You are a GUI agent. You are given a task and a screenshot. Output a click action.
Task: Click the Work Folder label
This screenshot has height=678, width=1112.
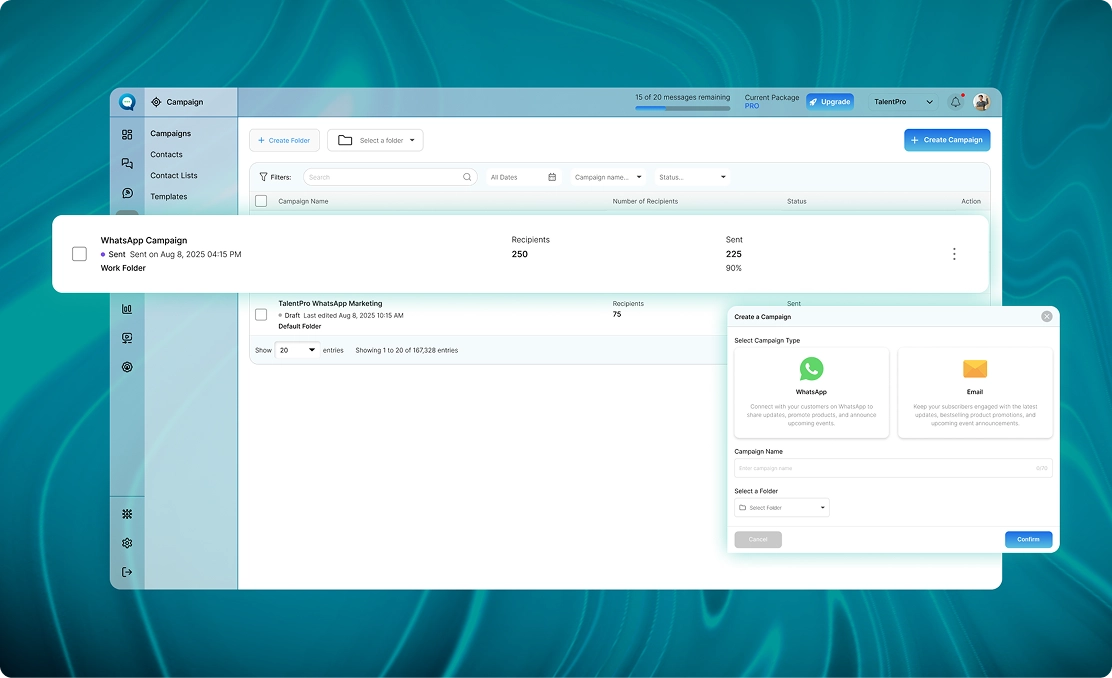coord(123,268)
